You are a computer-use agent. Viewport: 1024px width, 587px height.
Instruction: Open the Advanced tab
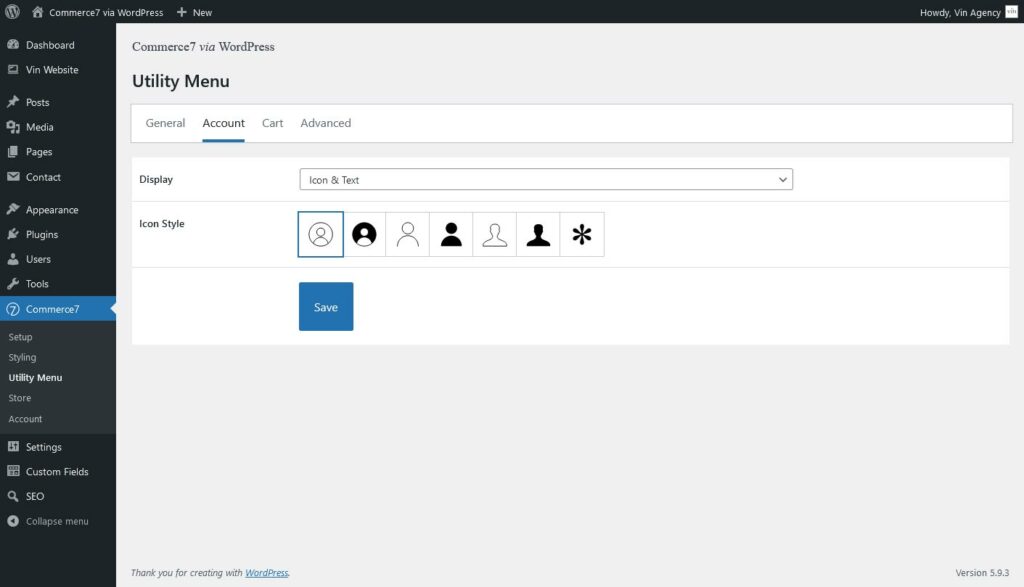pyautogui.click(x=325, y=123)
